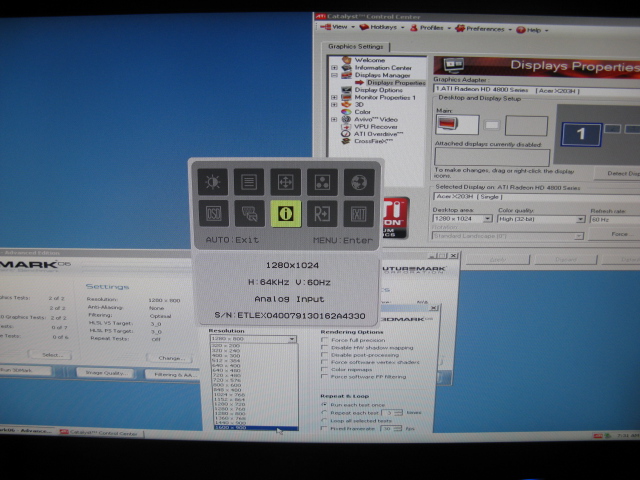Open the Desktop area resolution dropdown

point(487,219)
